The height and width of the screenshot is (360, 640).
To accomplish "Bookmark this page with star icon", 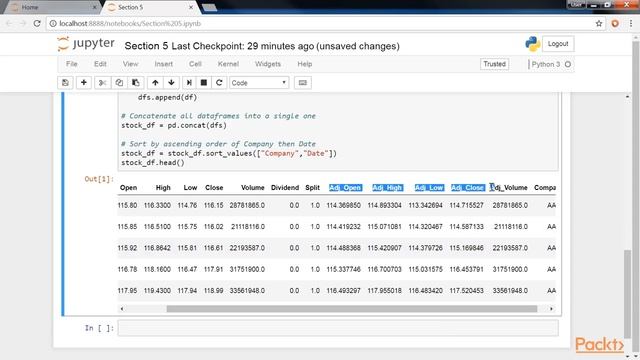I will coord(599,24).
